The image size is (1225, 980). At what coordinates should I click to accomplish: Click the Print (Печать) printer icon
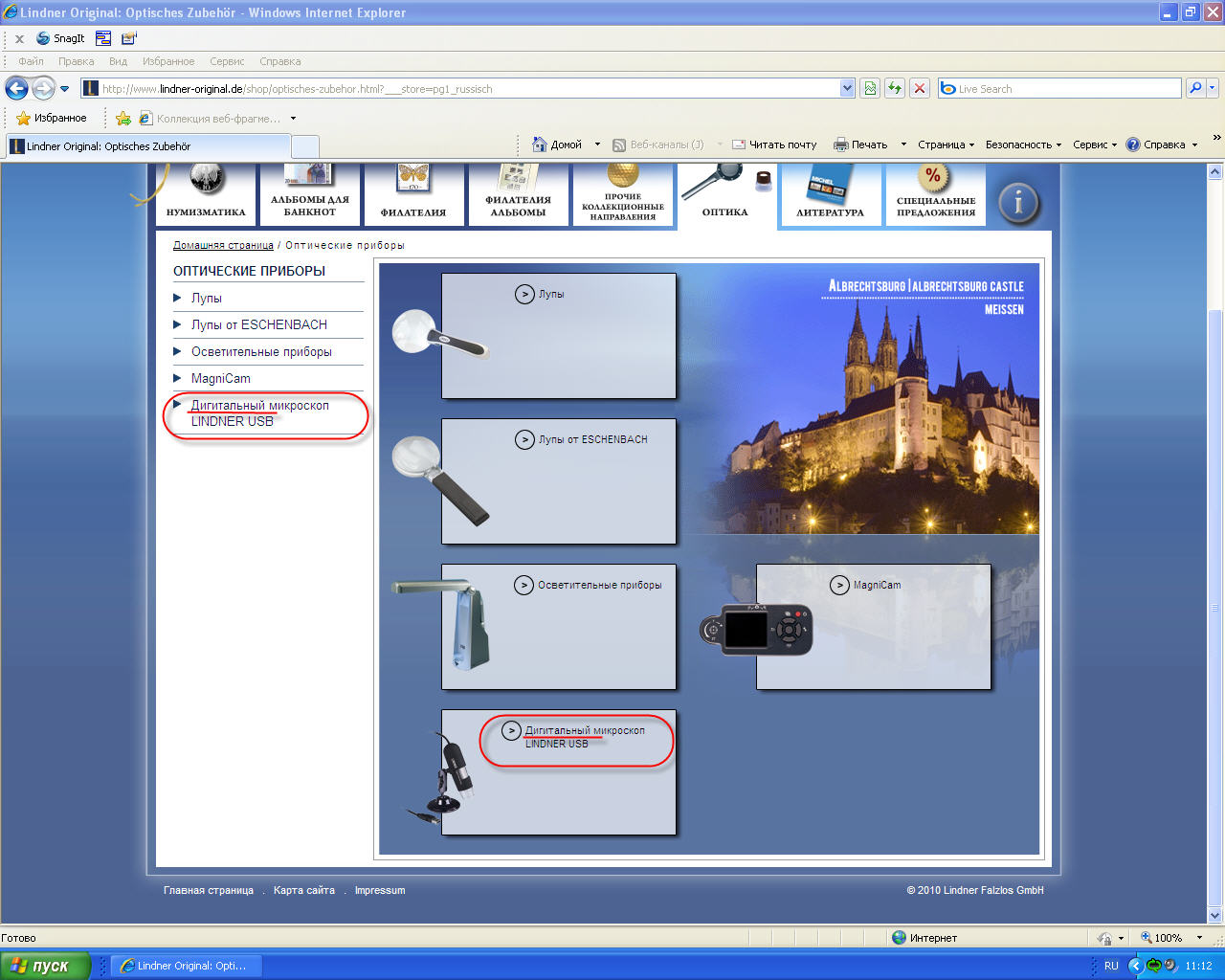[x=841, y=145]
